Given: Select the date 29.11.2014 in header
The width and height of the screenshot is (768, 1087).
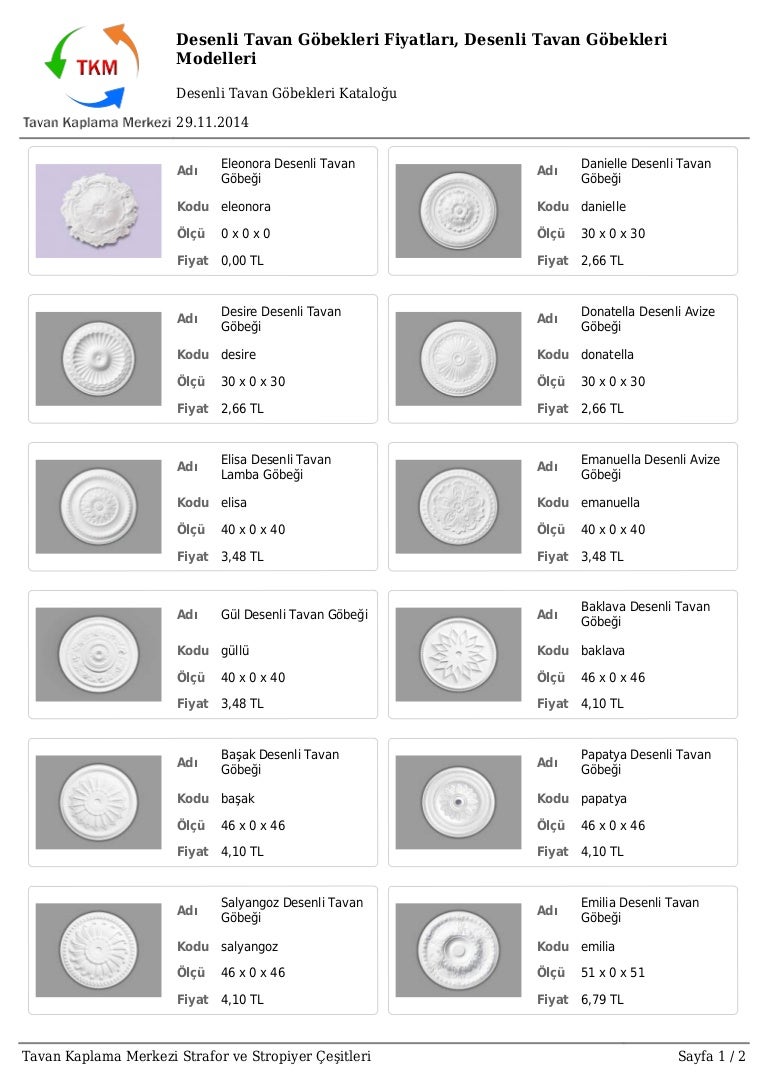Looking at the screenshot, I should 212,122.
